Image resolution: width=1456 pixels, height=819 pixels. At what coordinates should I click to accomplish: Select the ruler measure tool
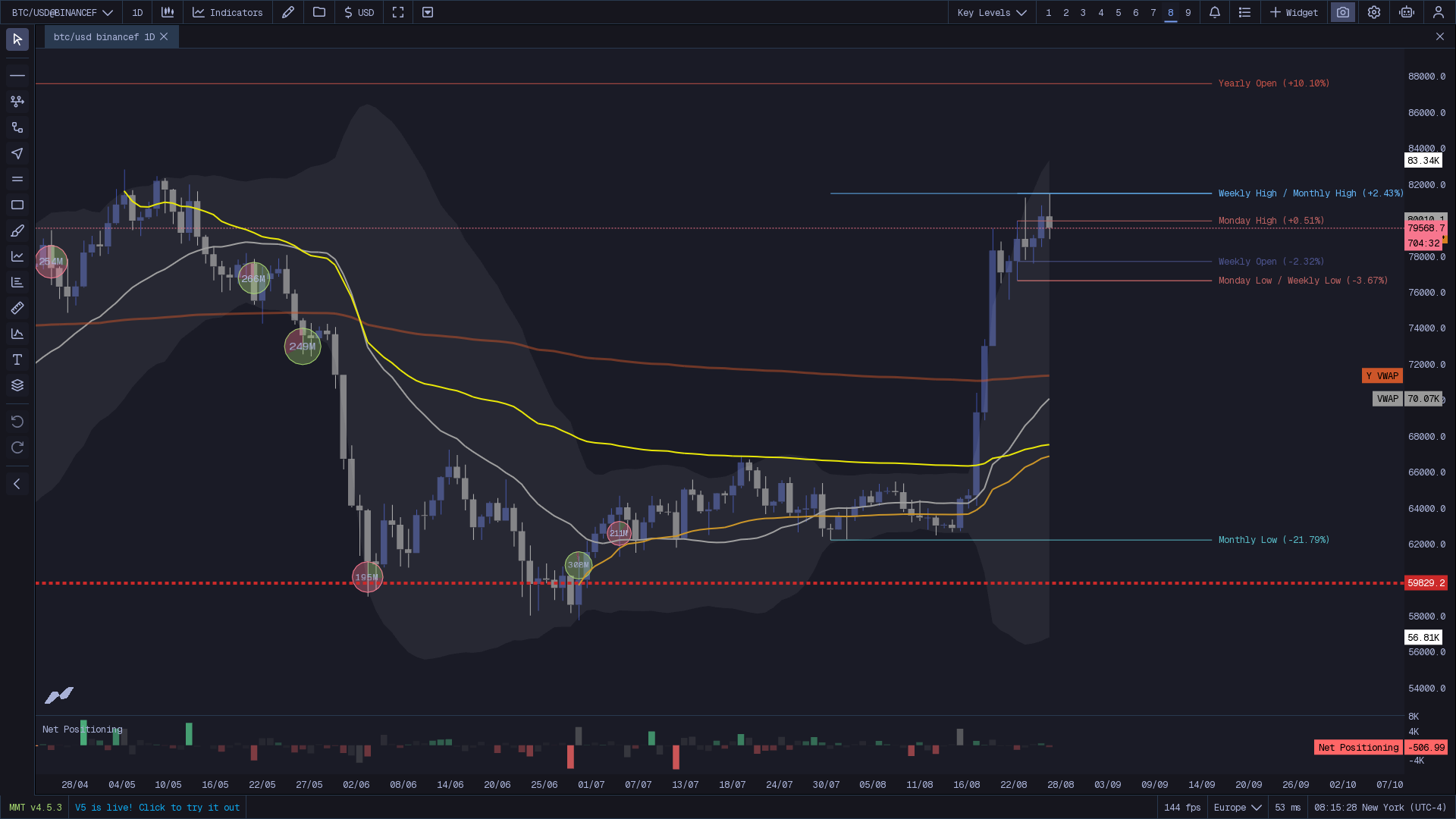click(17, 308)
